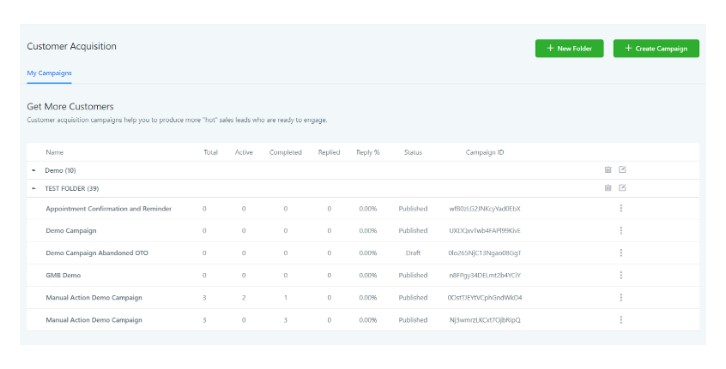Expand the Demo (10) folder arrow
This screenshot has height=369, width=726.
point(34,170)
